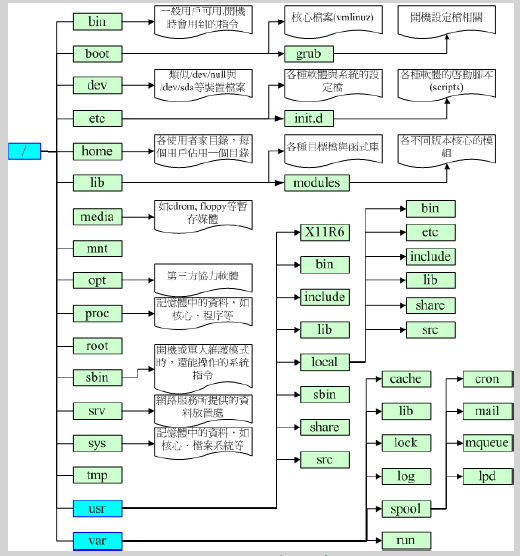
Task: Click the modules box next to lib
Action: pyautogui.click(x=317, y=183)
